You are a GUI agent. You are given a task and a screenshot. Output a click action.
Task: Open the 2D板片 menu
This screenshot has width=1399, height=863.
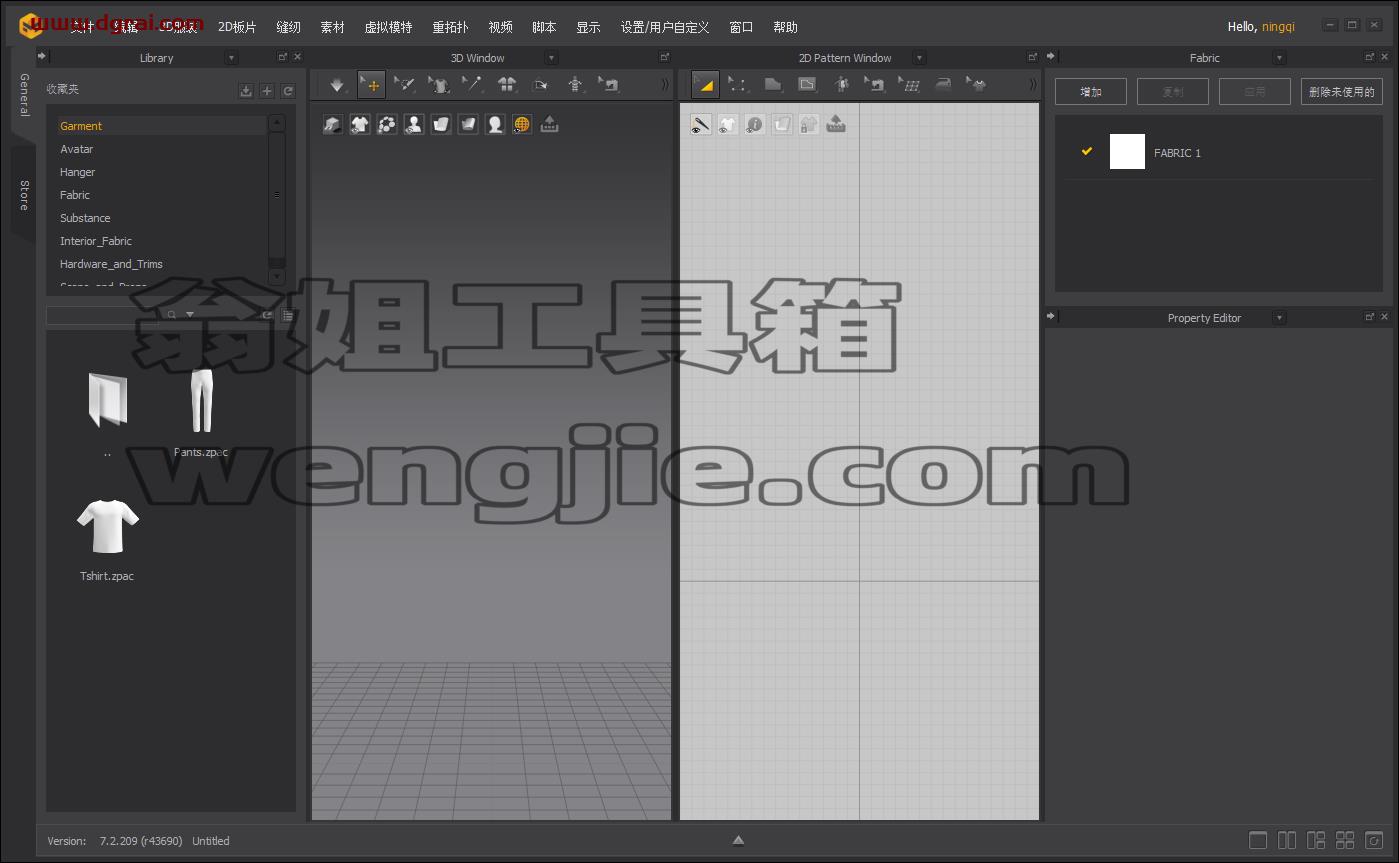pyautogui.click(x=237, y=27)
